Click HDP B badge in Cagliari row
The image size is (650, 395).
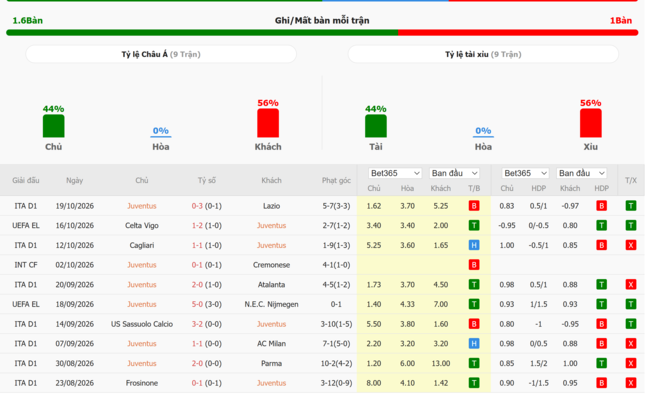(x=601, y=245)
